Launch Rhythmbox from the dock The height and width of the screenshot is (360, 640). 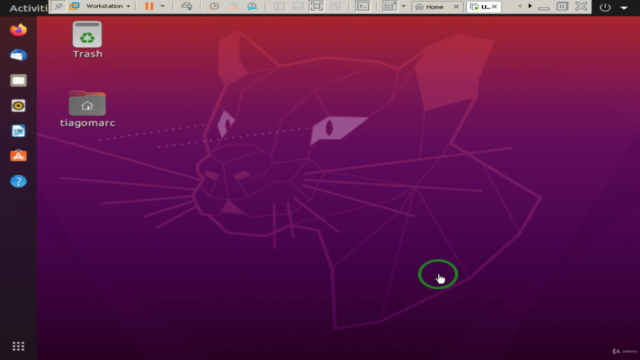coord(18,106)
